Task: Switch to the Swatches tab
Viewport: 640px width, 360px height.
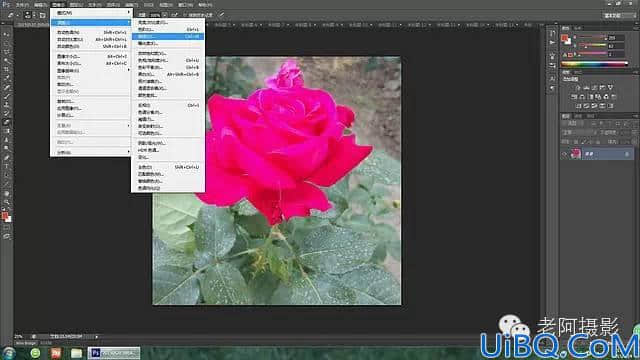Action: [x=578, y=28]
